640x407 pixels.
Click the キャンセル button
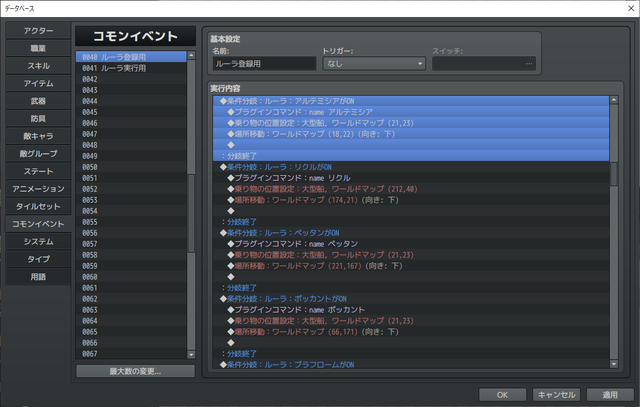[556, 395]
